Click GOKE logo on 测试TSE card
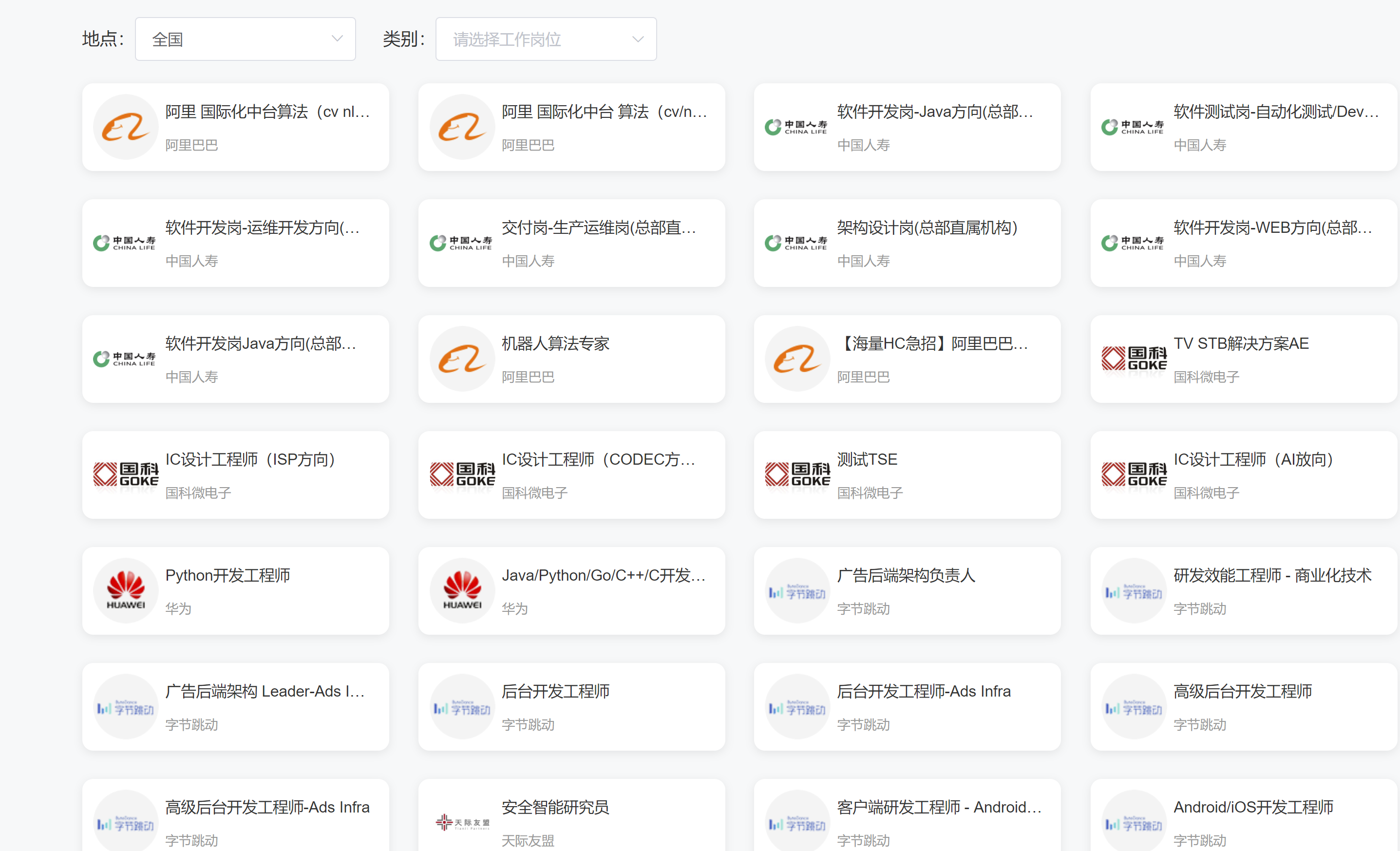Screen dimensions: 1400x851 point(797,474)
